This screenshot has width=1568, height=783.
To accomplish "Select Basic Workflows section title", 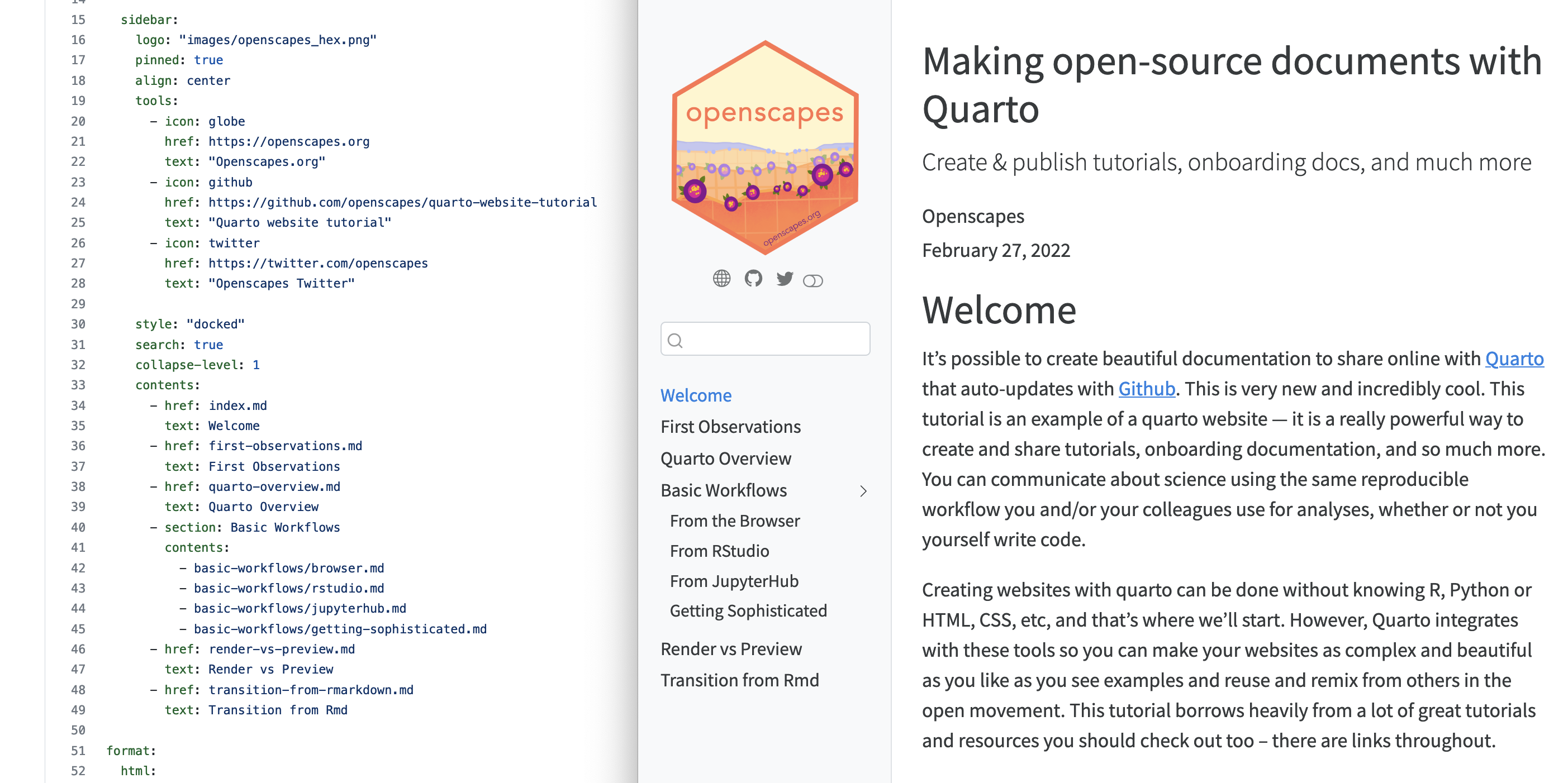I will pos(724,490).
